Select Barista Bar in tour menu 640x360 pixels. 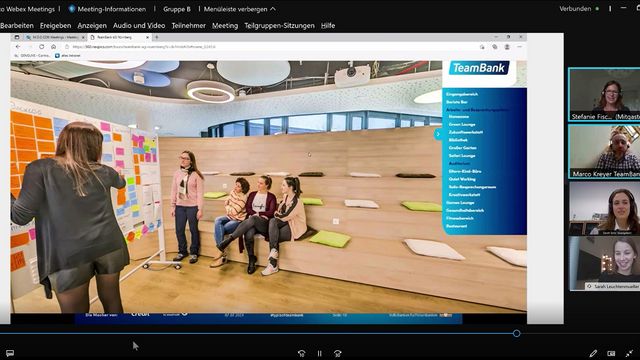[457, 102]
